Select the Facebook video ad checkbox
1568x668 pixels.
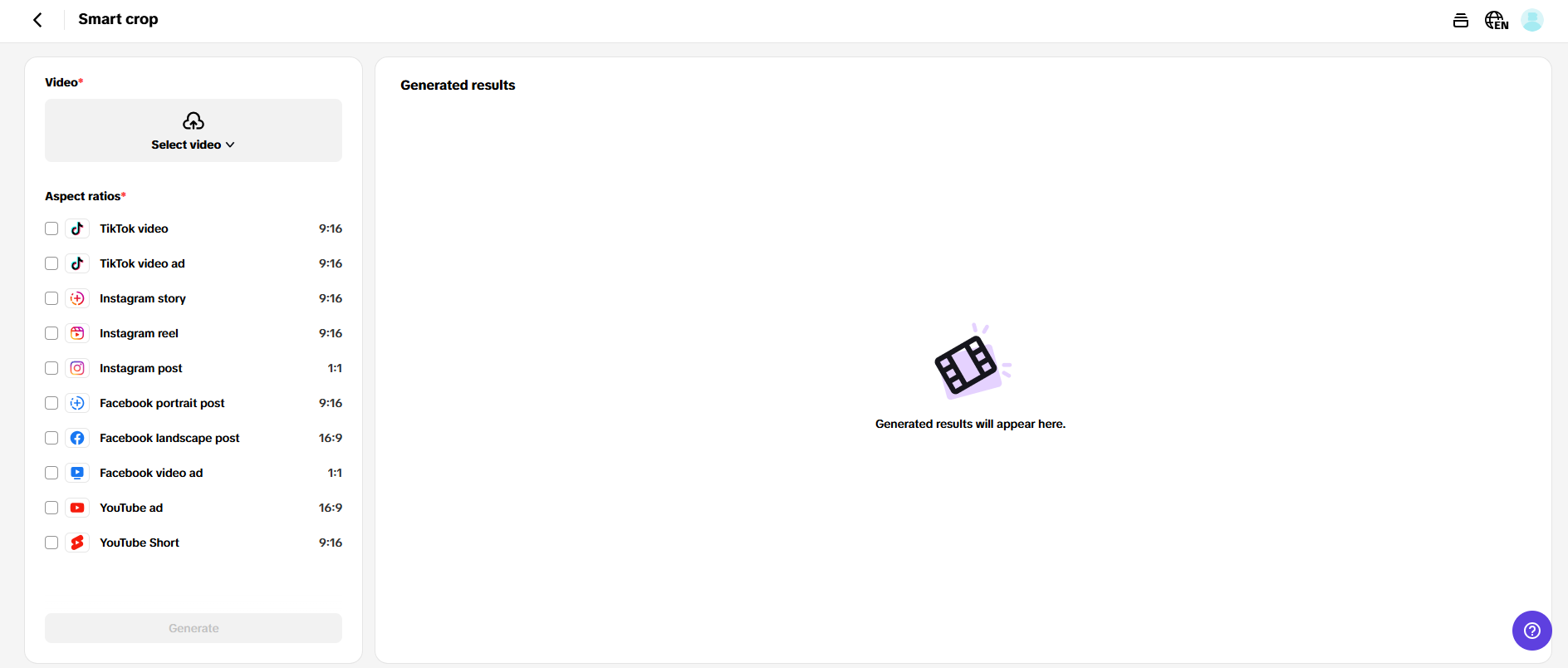51,473
